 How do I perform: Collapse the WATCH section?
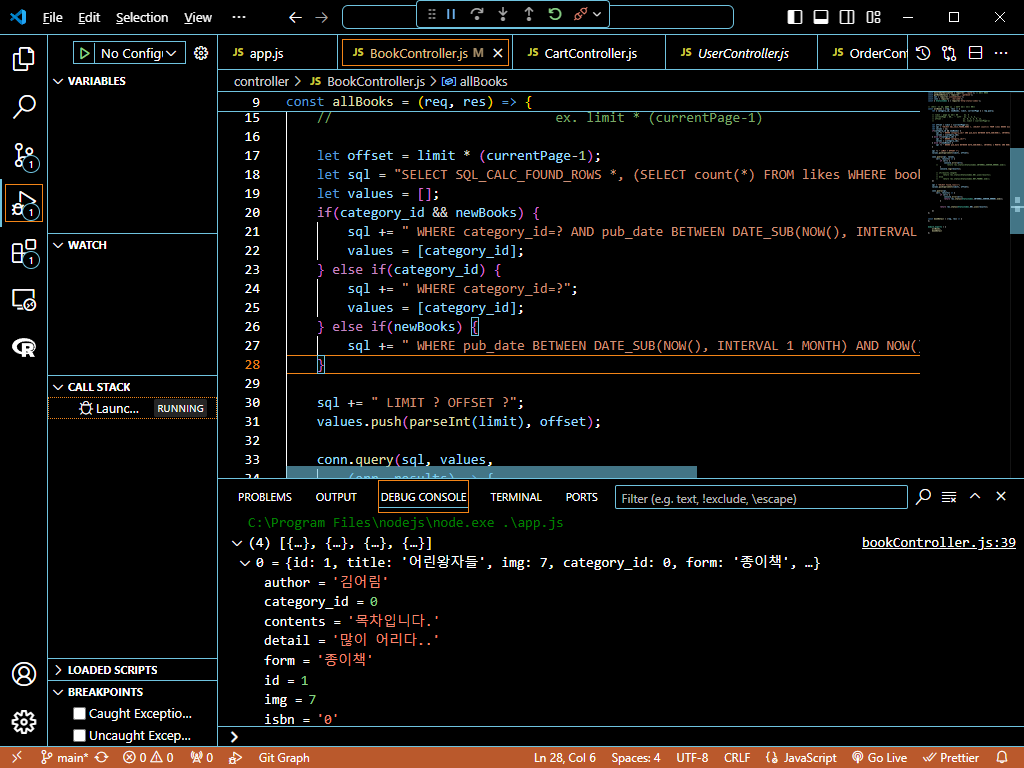(x=58, y=245)
